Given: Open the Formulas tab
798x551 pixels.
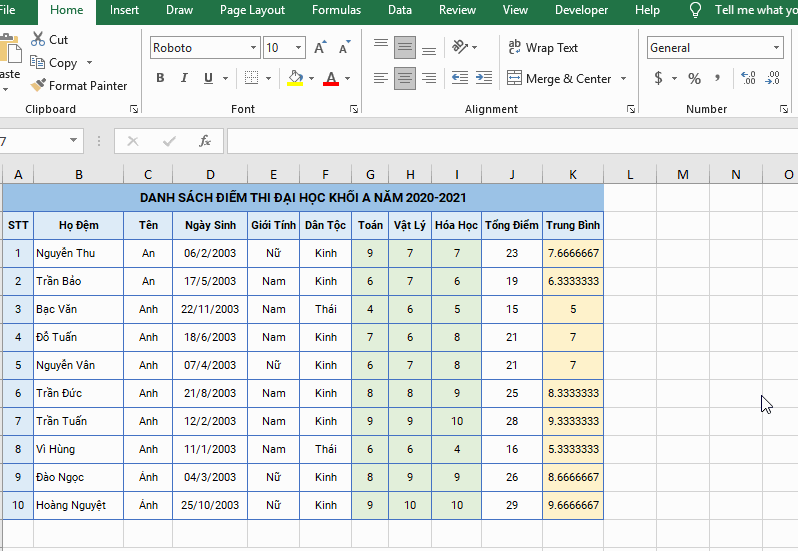Looking at the screenshot, I should 336,10.
